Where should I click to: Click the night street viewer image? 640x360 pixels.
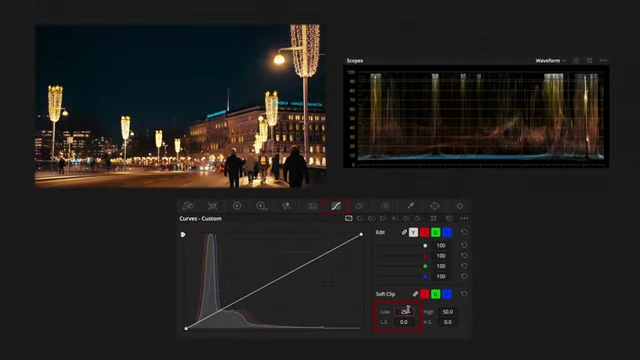tap(180, 106)
